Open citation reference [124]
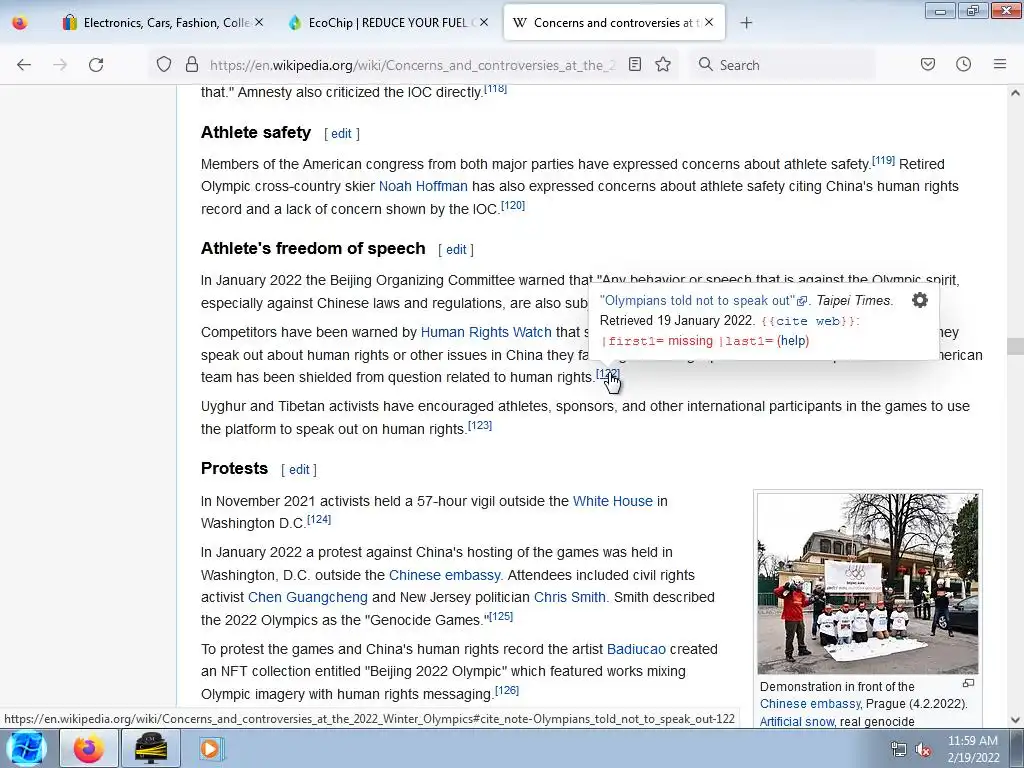1024x768 pixels. [x=319, y=519]
